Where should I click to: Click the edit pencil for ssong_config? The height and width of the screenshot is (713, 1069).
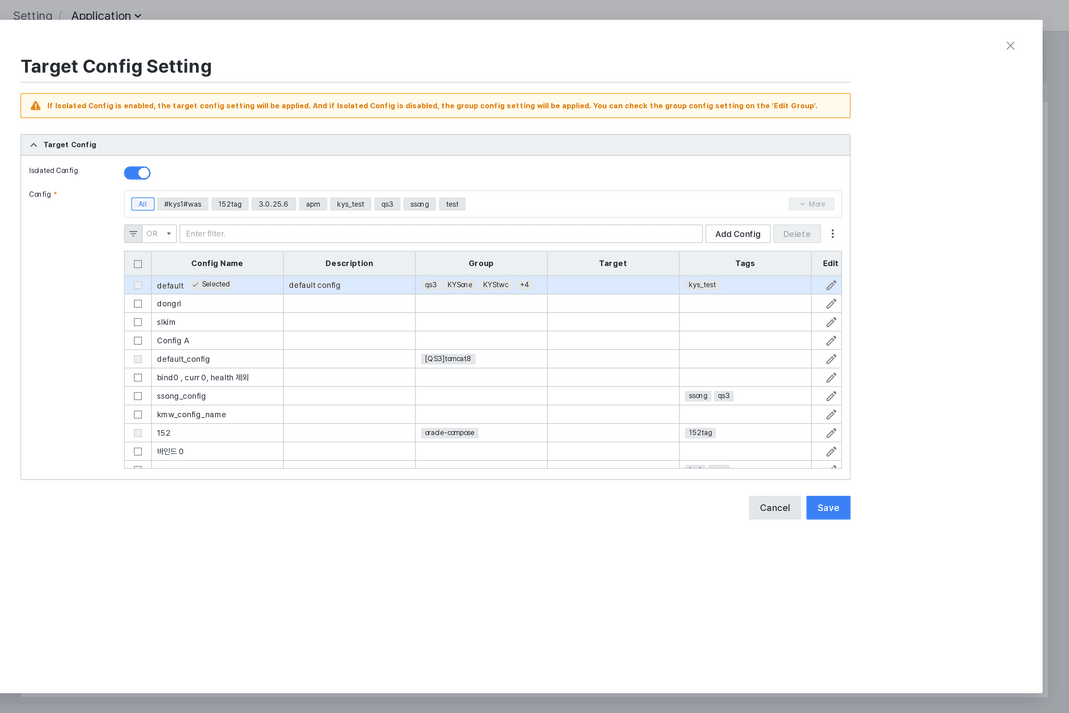click(x=830, y=395)
